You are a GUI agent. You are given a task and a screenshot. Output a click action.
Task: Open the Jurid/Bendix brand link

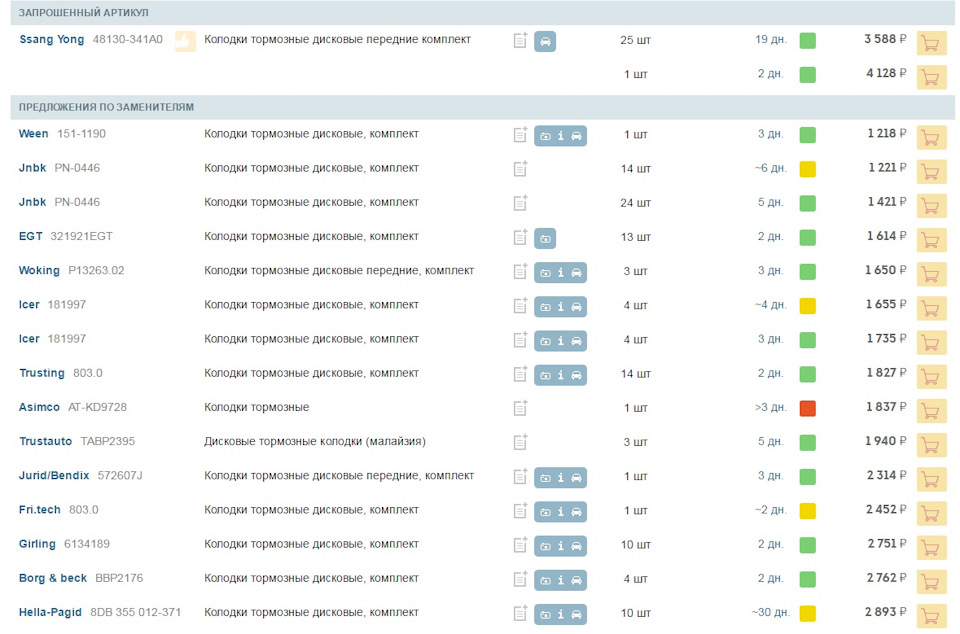tap(54, 476)
